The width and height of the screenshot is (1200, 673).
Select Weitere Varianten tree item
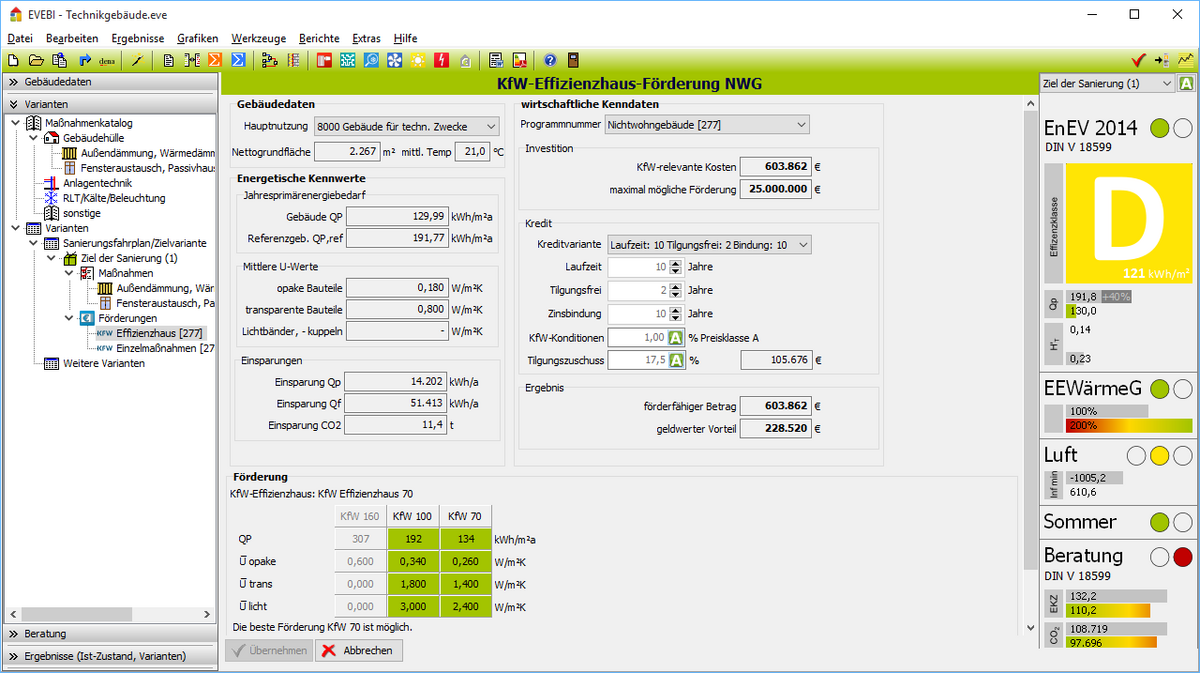point(104,363)
